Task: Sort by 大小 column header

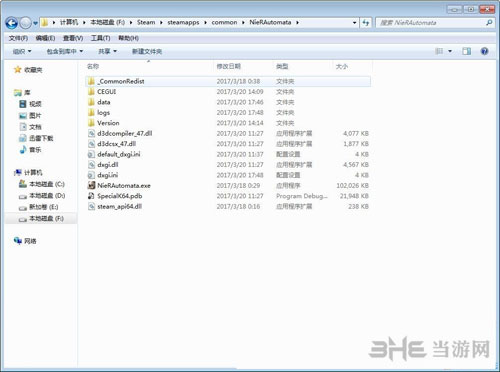Action: [342, 66]
